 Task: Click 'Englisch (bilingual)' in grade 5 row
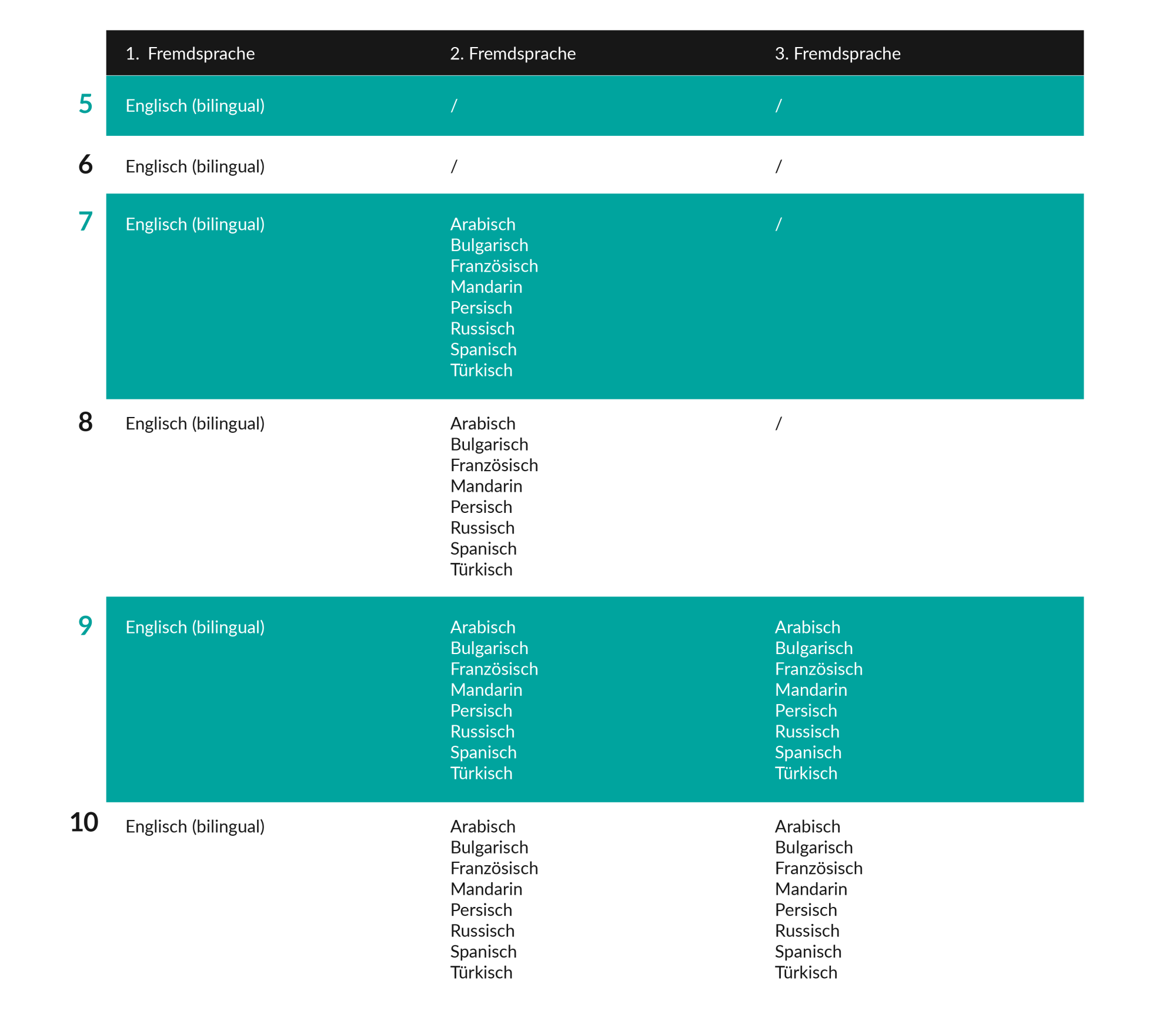pos(195,106)
